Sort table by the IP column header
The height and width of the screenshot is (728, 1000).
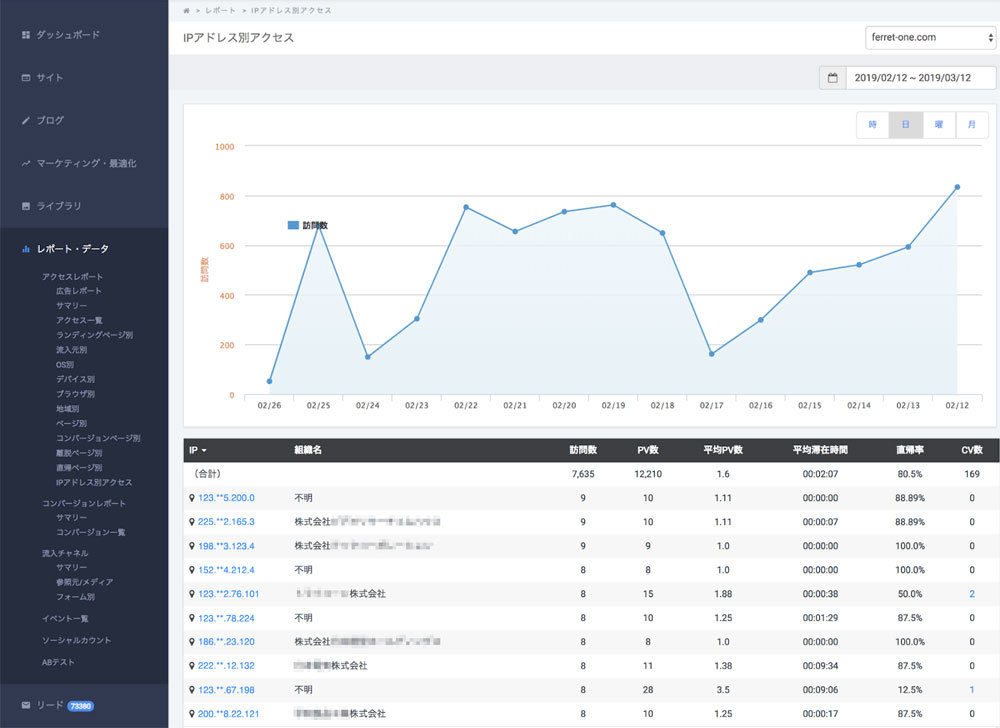198,451
